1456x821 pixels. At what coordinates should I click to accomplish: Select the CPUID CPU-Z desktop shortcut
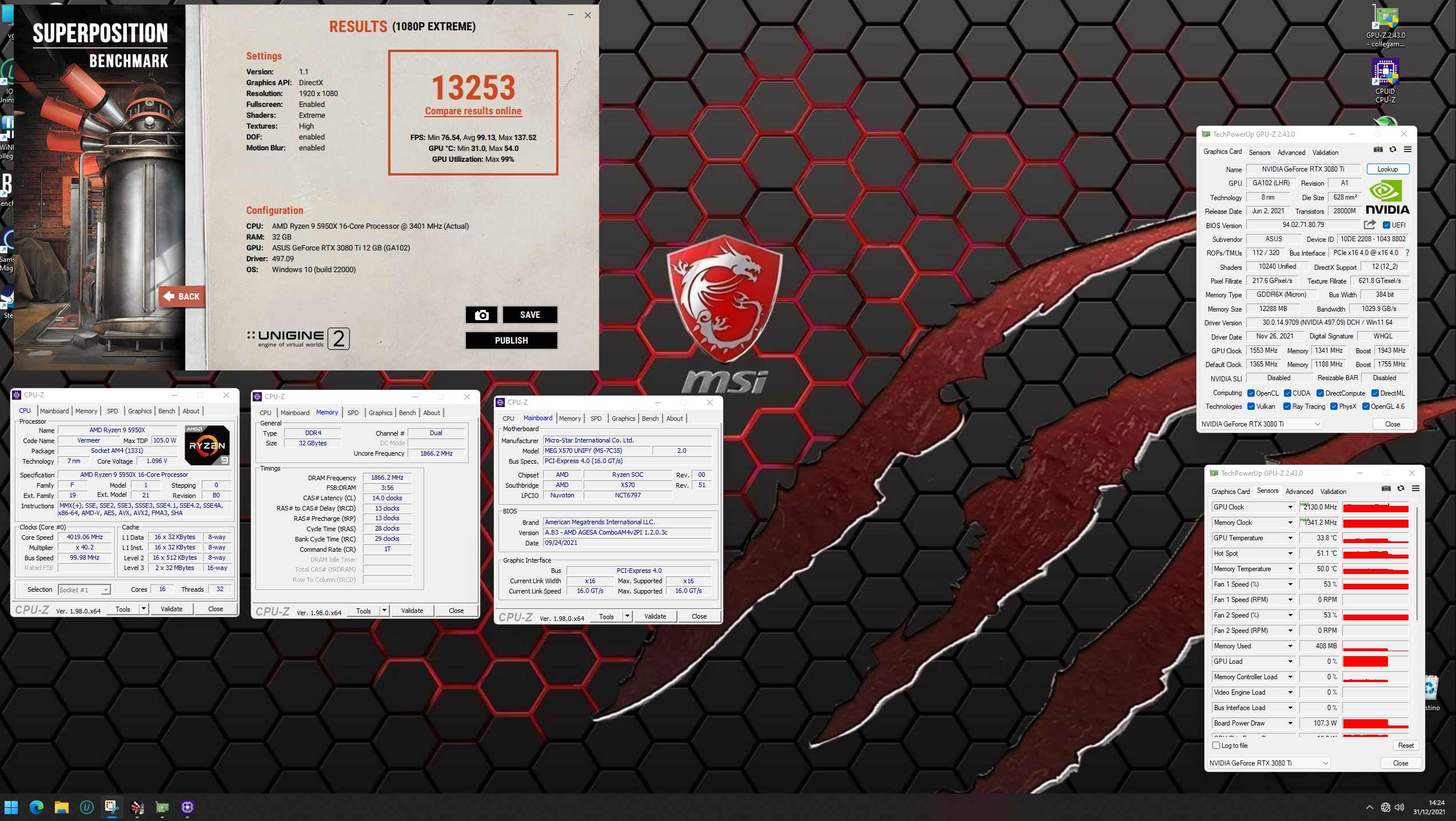[x=1385, y=81]
